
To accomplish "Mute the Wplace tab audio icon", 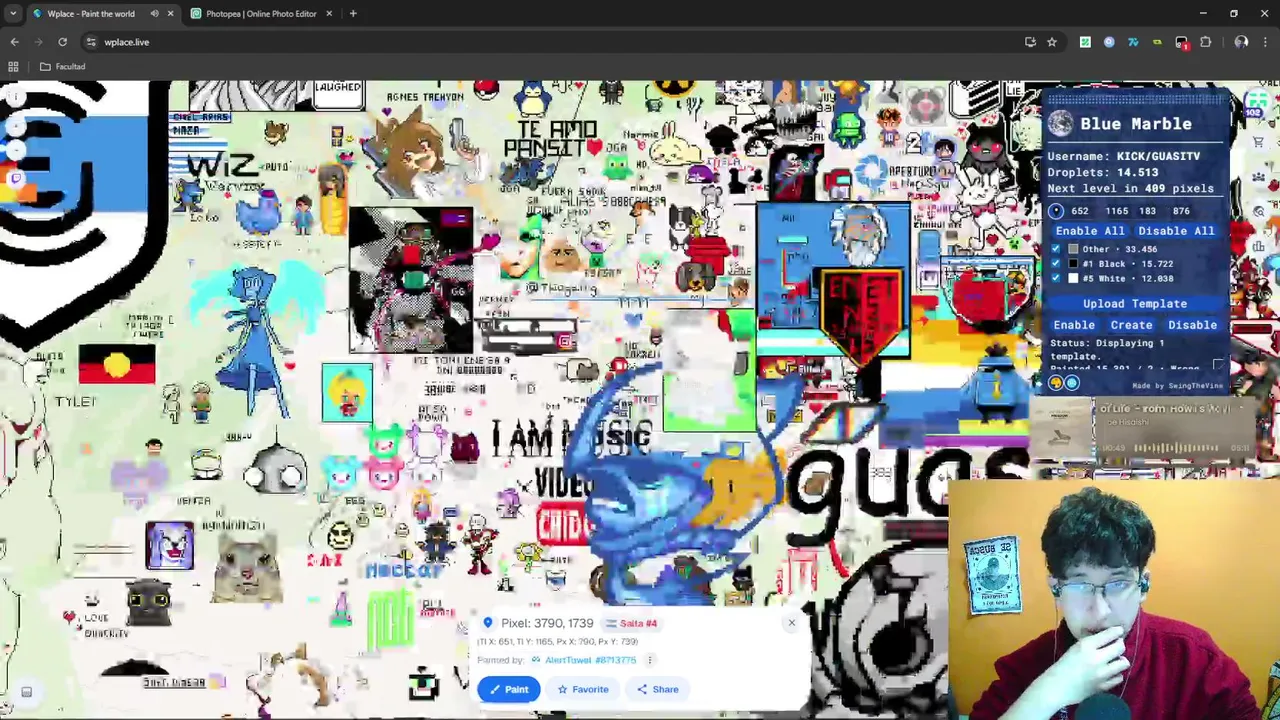I will [x=154, y=14].
